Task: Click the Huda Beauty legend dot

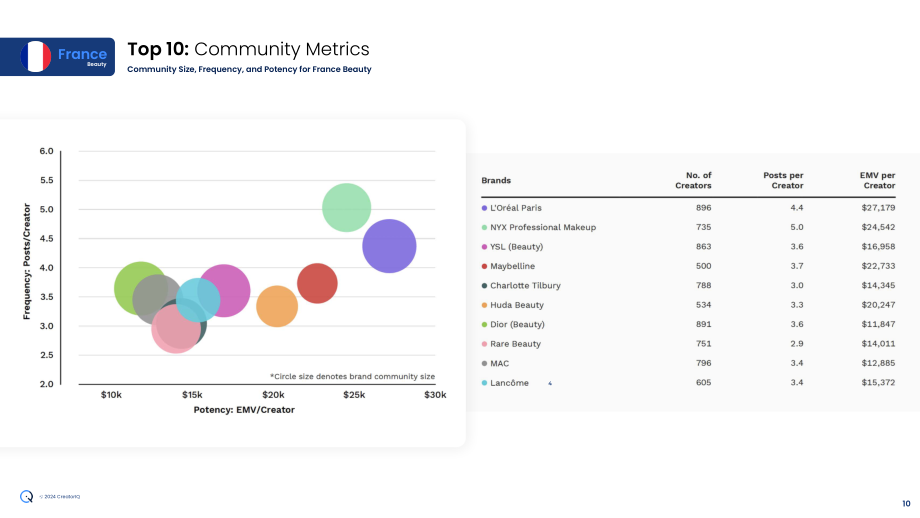Action: [484, 305]
